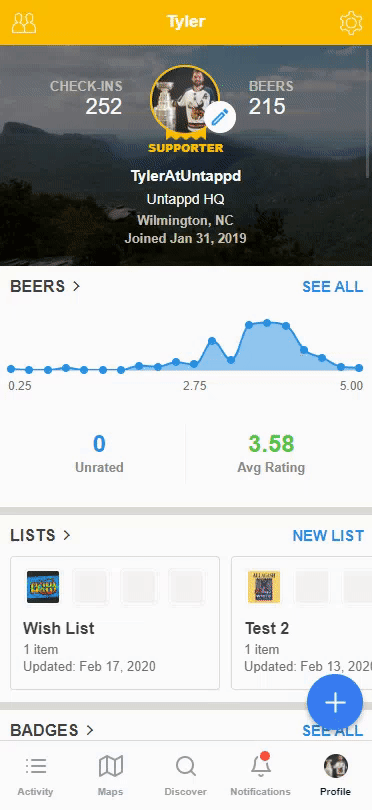Screen dimensions: 372x810
Task: Open the Test 2 list card
Action: point(302,622)
